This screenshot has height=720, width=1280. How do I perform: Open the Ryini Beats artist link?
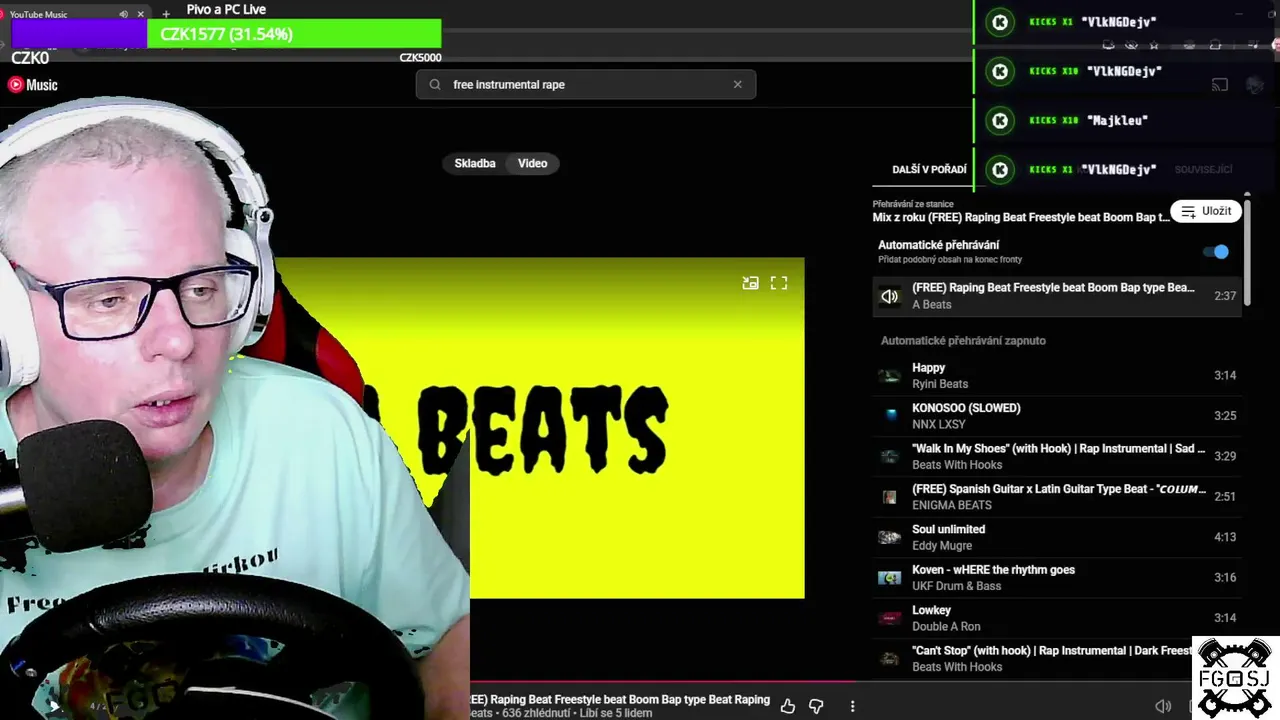(x=940, y=384)
